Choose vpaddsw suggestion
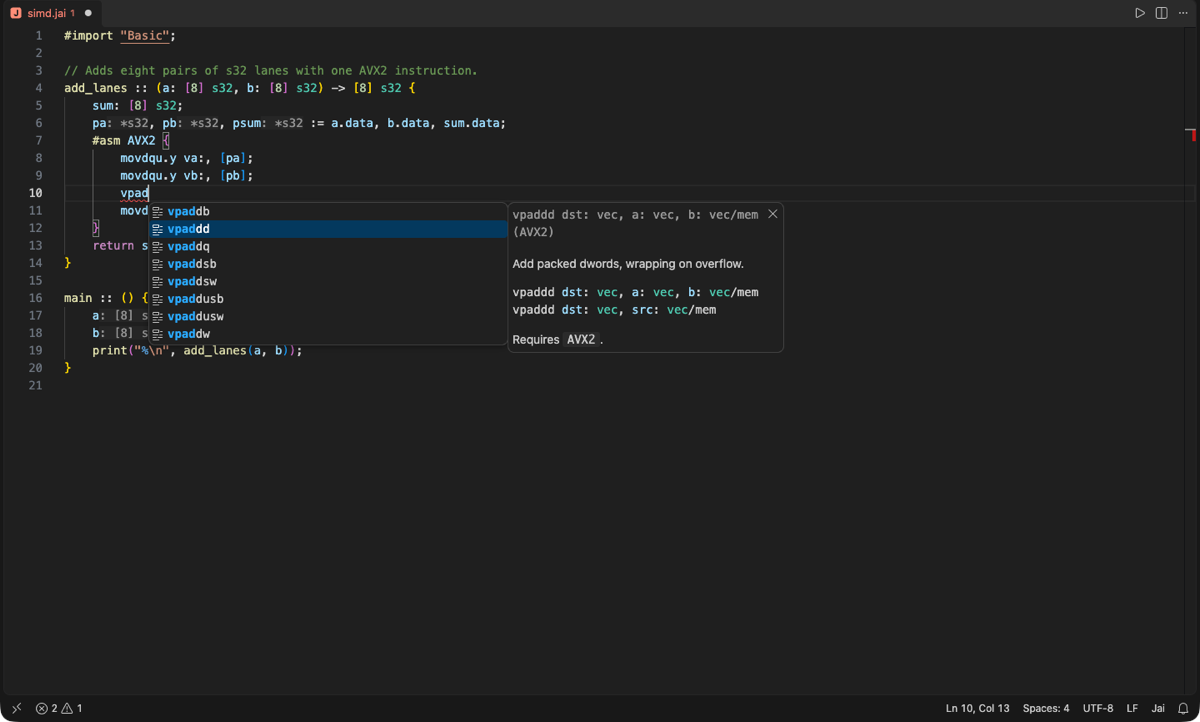The width and height of the screenshot is (1200, 722). click(x=329, y=281)
